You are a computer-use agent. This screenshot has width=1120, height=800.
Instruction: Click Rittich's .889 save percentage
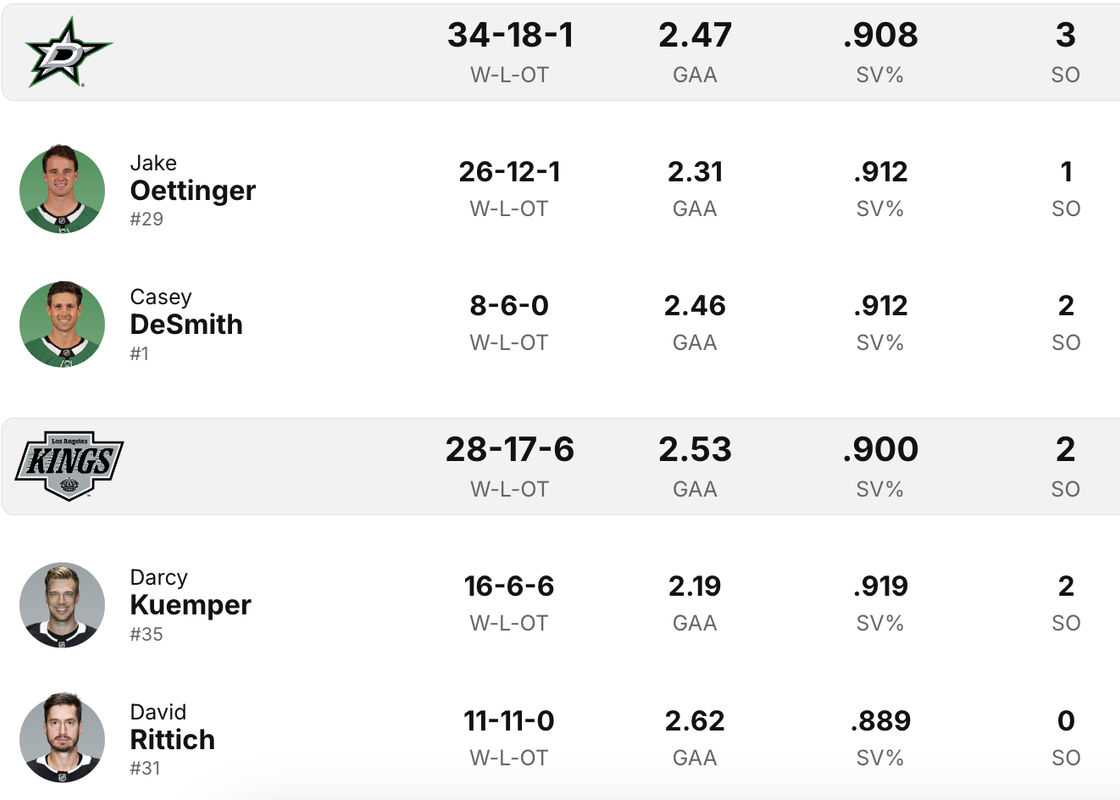880,721
